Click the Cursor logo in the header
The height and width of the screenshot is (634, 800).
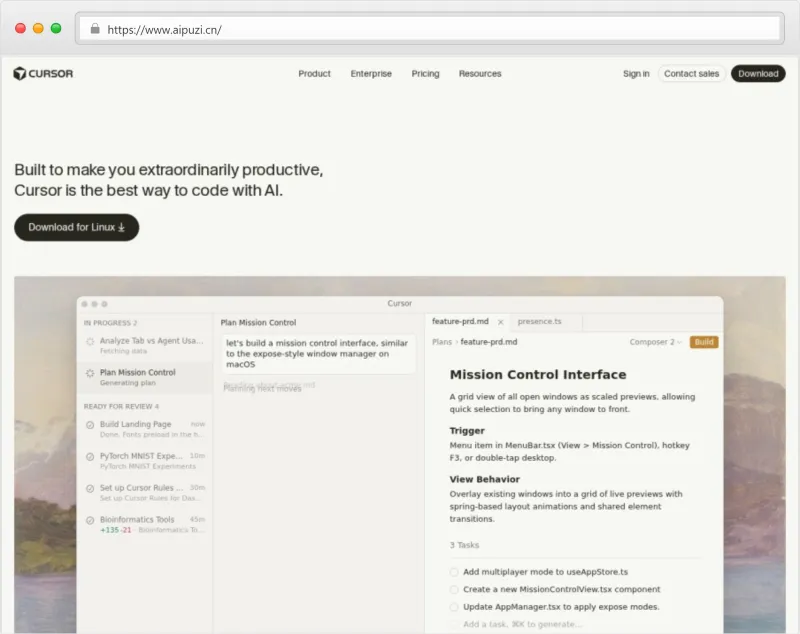coord(43,73)
